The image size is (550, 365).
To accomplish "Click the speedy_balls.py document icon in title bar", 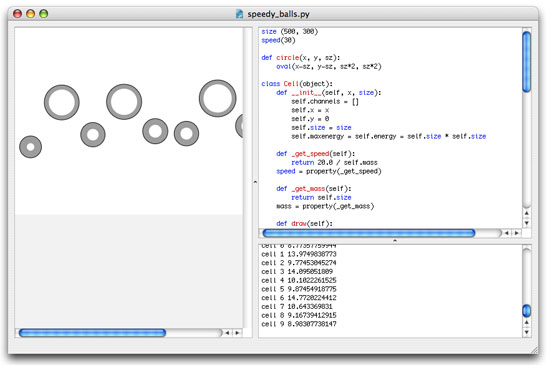I will coord(239,14).
